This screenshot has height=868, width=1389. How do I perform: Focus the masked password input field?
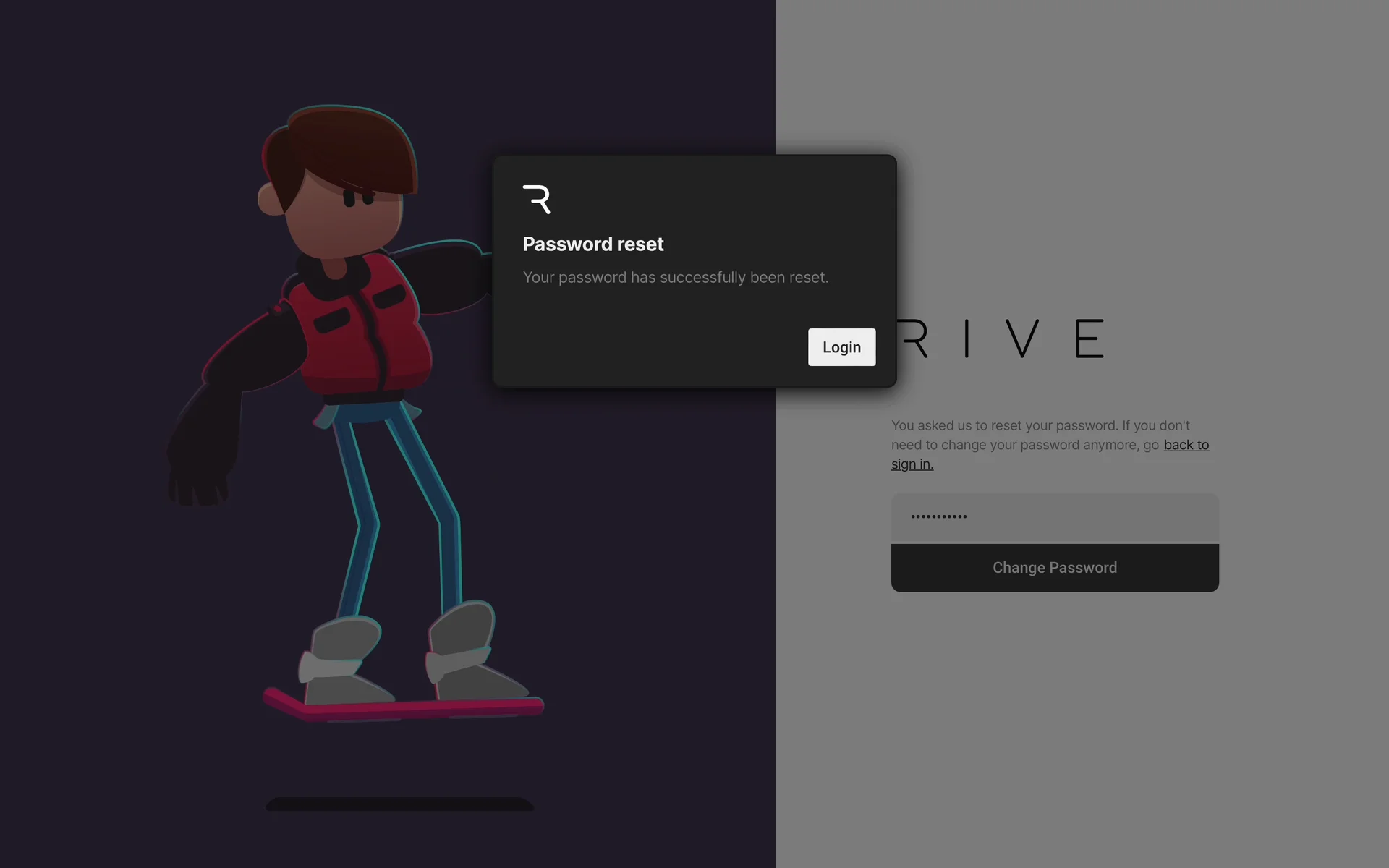click(x=1054, y=517)
